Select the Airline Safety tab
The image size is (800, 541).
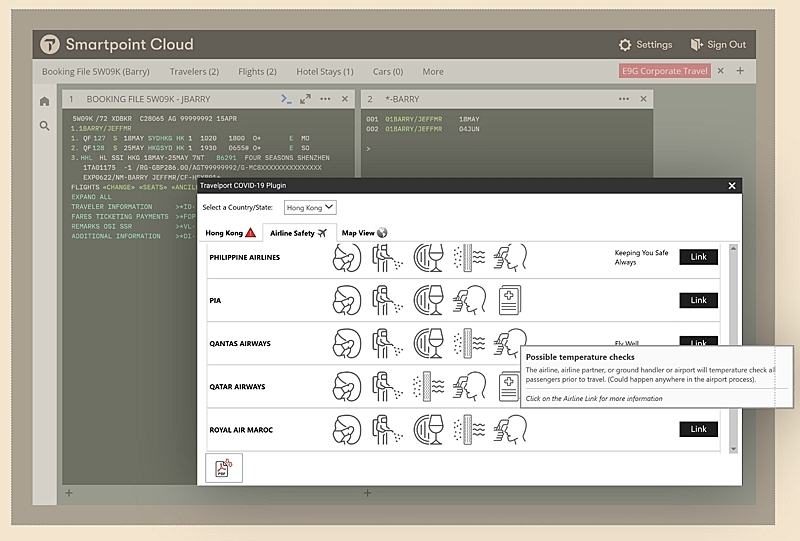click(x=298, y=233)
